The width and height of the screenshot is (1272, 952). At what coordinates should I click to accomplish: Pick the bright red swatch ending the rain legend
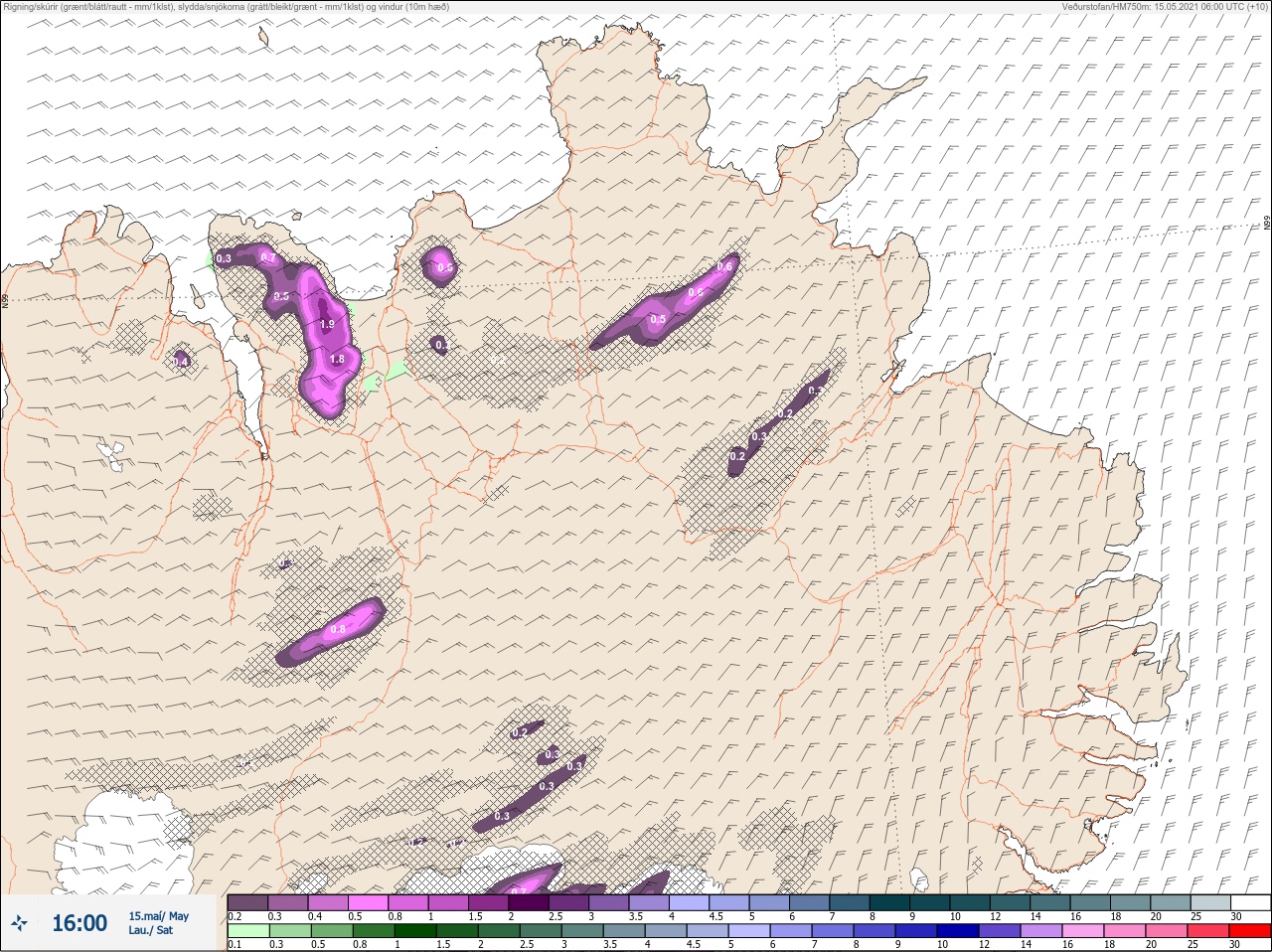point(1250,931)
